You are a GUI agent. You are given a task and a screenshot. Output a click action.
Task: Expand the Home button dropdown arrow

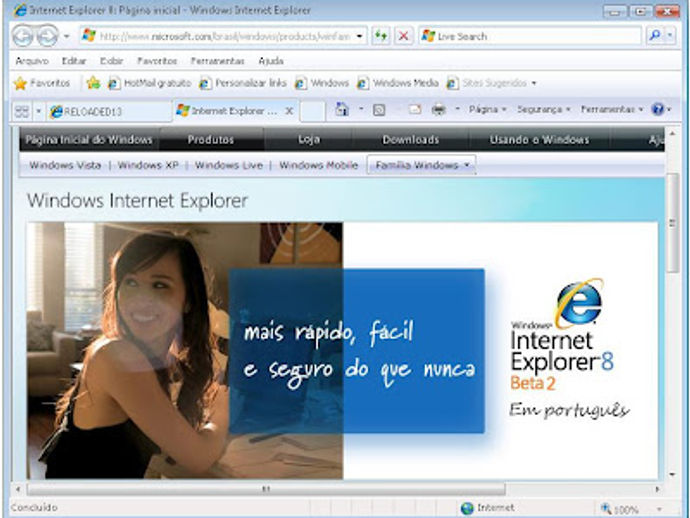(361, 109)
